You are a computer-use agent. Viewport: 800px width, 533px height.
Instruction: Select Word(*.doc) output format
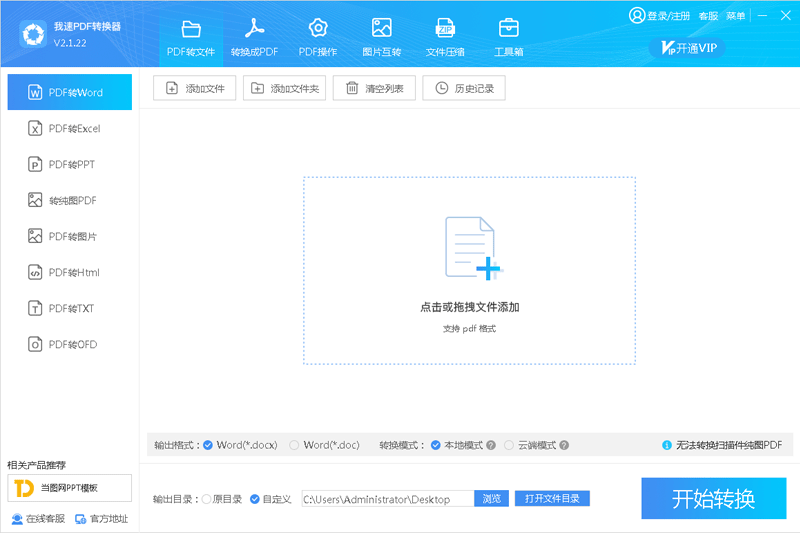(x=294, y=445)
